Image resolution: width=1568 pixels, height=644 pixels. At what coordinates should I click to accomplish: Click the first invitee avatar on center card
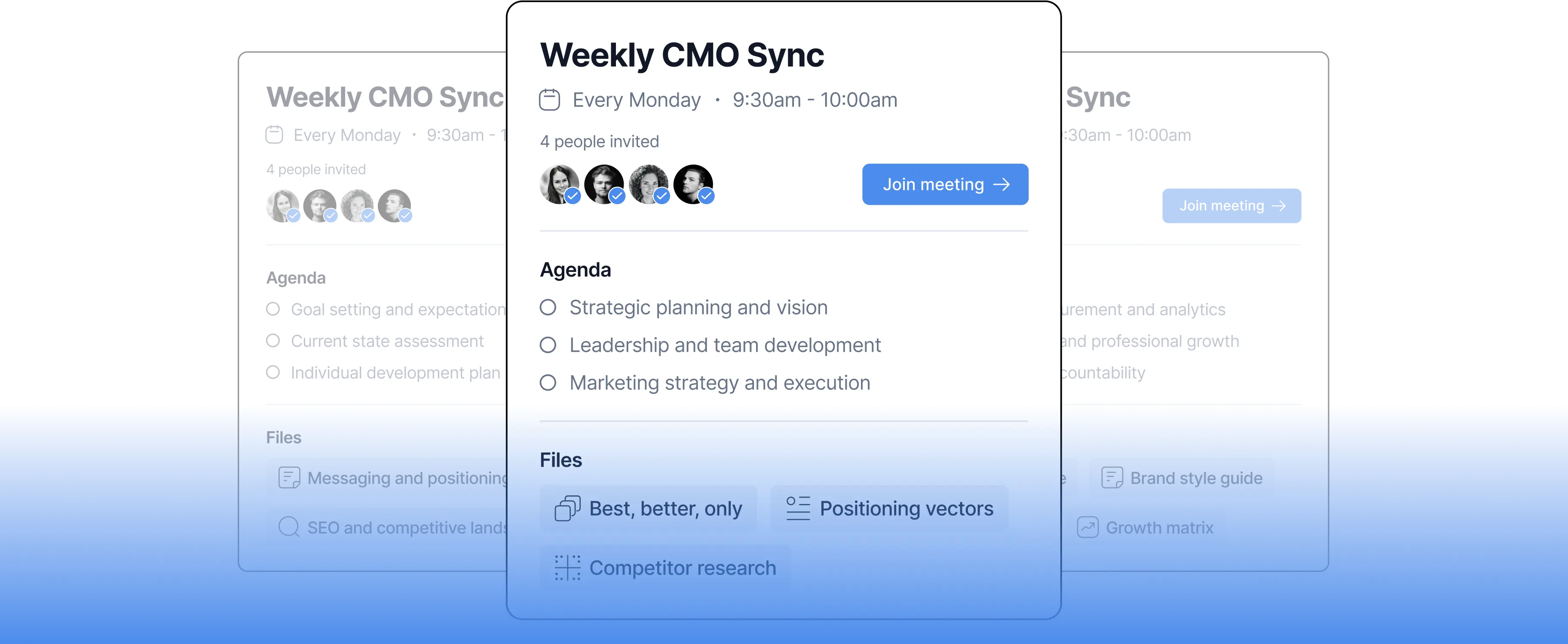point(559,184)
